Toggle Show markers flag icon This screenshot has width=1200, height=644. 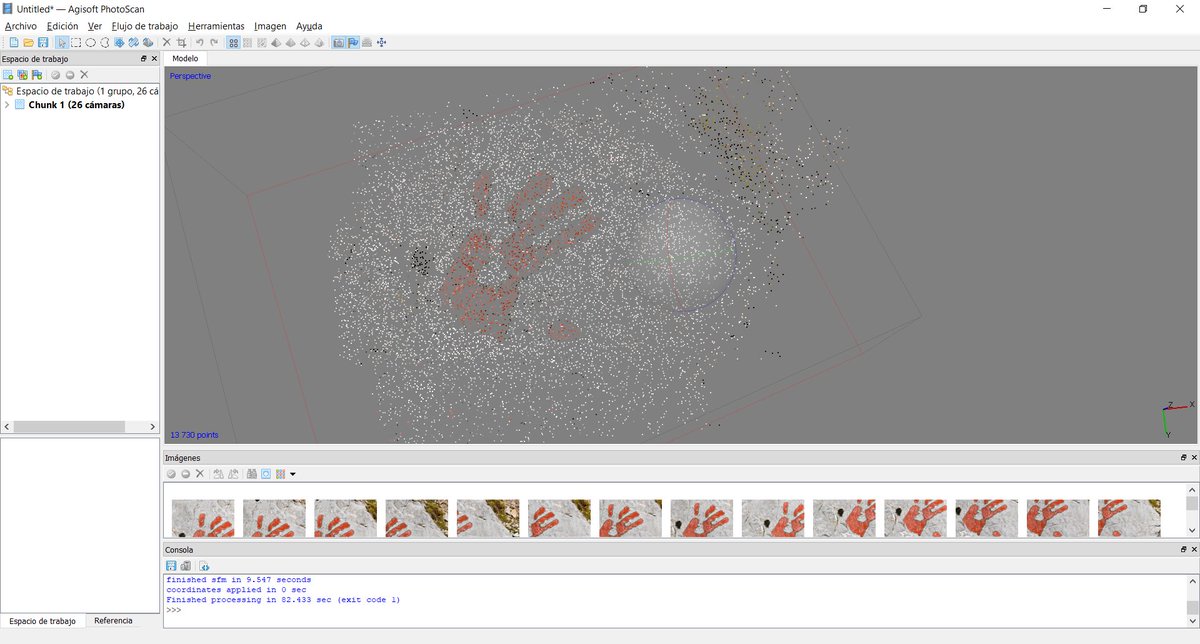point(353,43)
